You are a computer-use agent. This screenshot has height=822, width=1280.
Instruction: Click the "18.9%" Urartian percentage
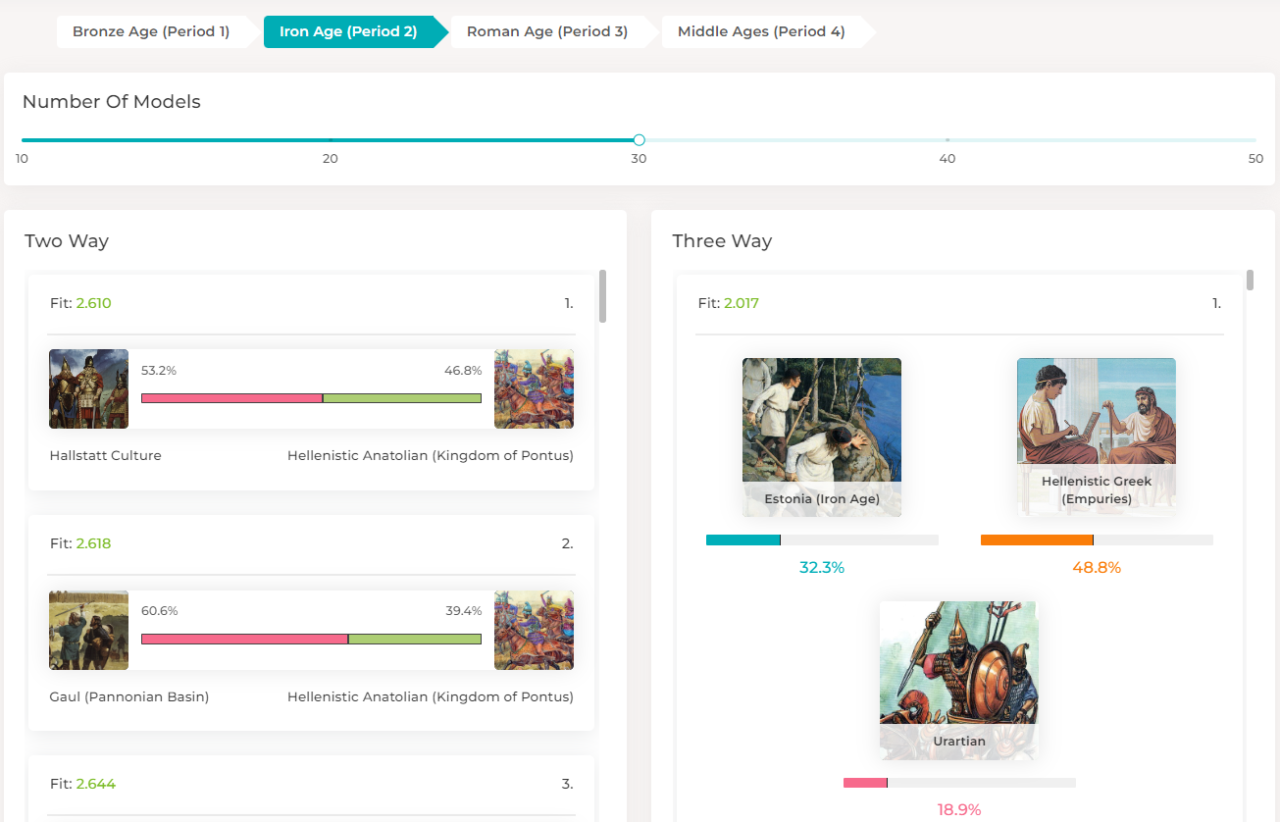[x=960, y=810]
